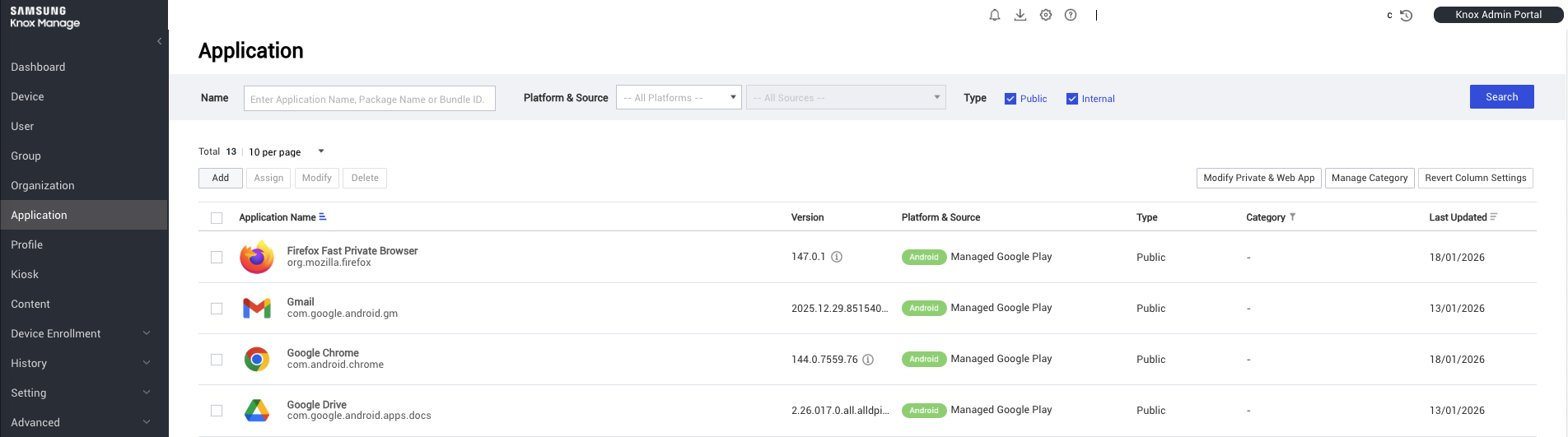Uncheck the Public type checkbox

pyautogui.click(x=1010, y=99)
